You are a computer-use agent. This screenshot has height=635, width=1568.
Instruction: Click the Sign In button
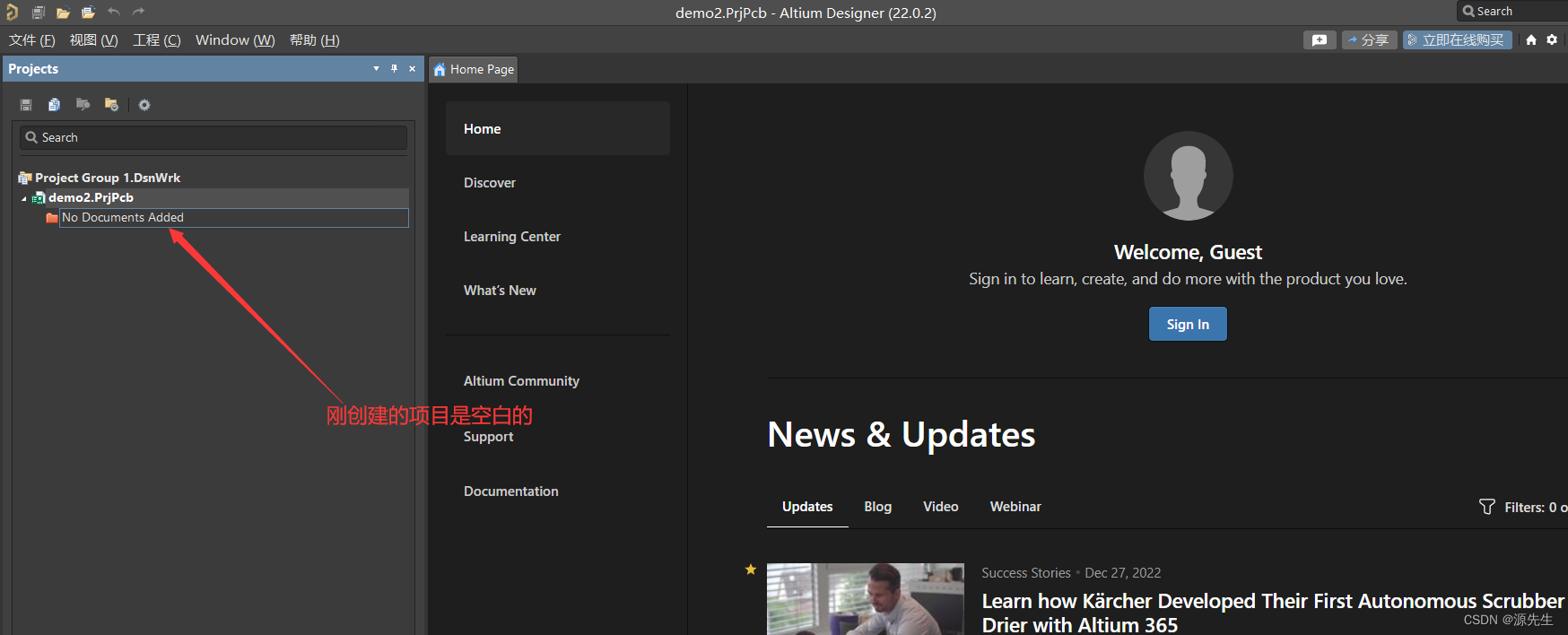click(x=1188, y=325)
